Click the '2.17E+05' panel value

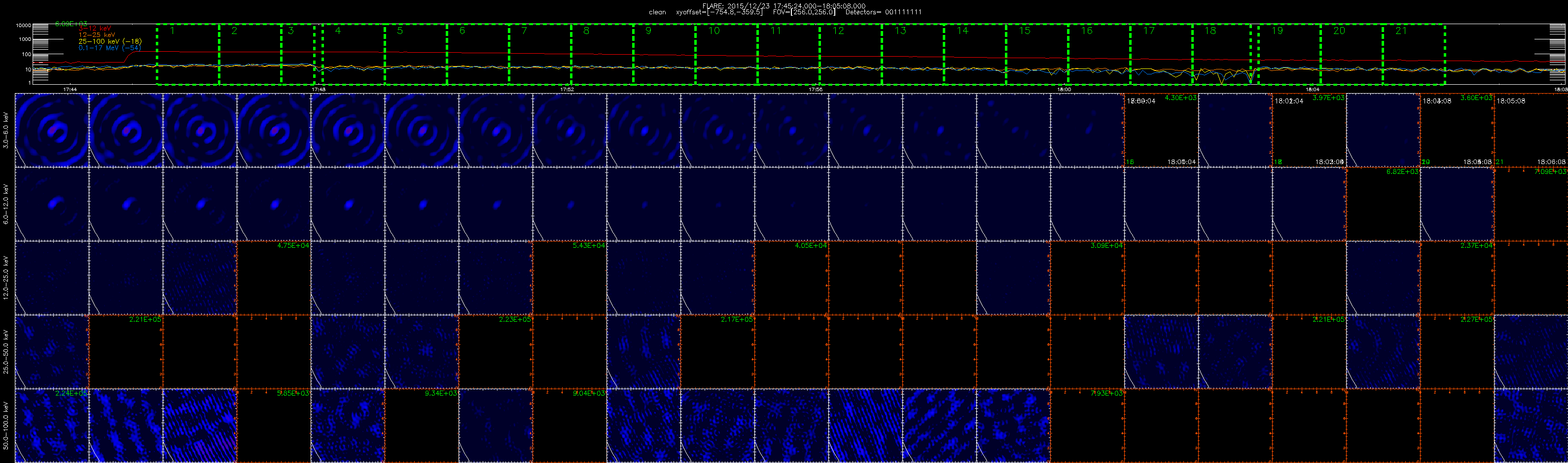737,319
